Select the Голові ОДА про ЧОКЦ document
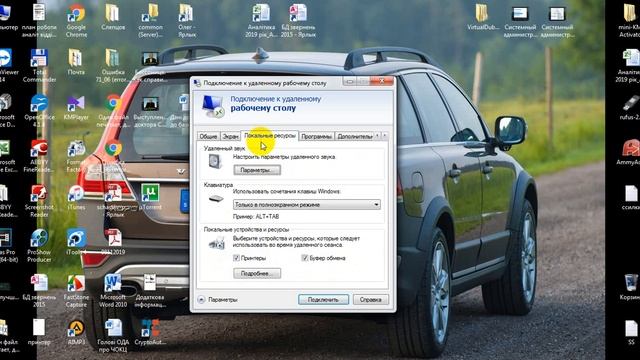 tap(113, 336)
